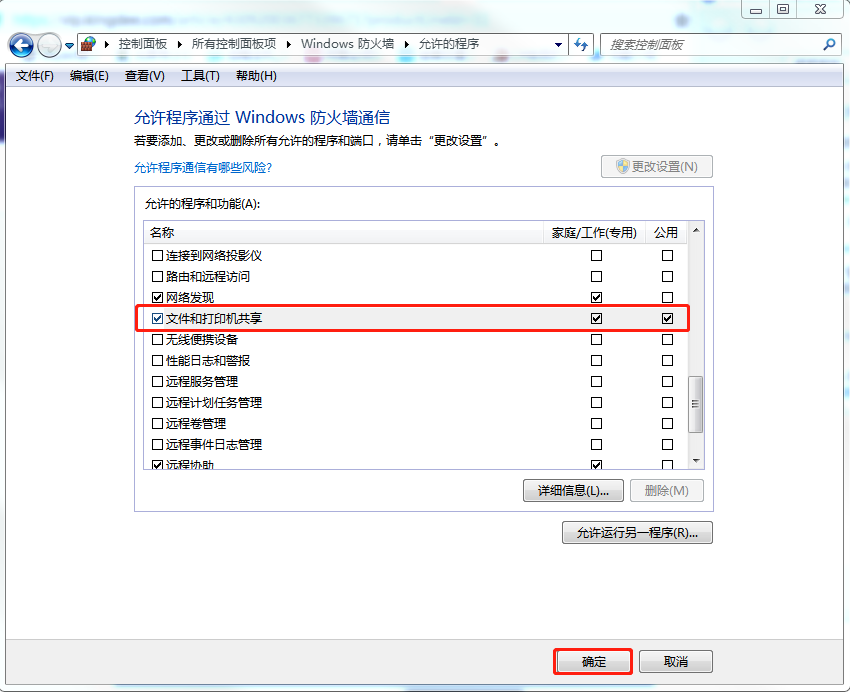Open the 编辑(E) menu
Screen dimensions: 850x692
89,76
